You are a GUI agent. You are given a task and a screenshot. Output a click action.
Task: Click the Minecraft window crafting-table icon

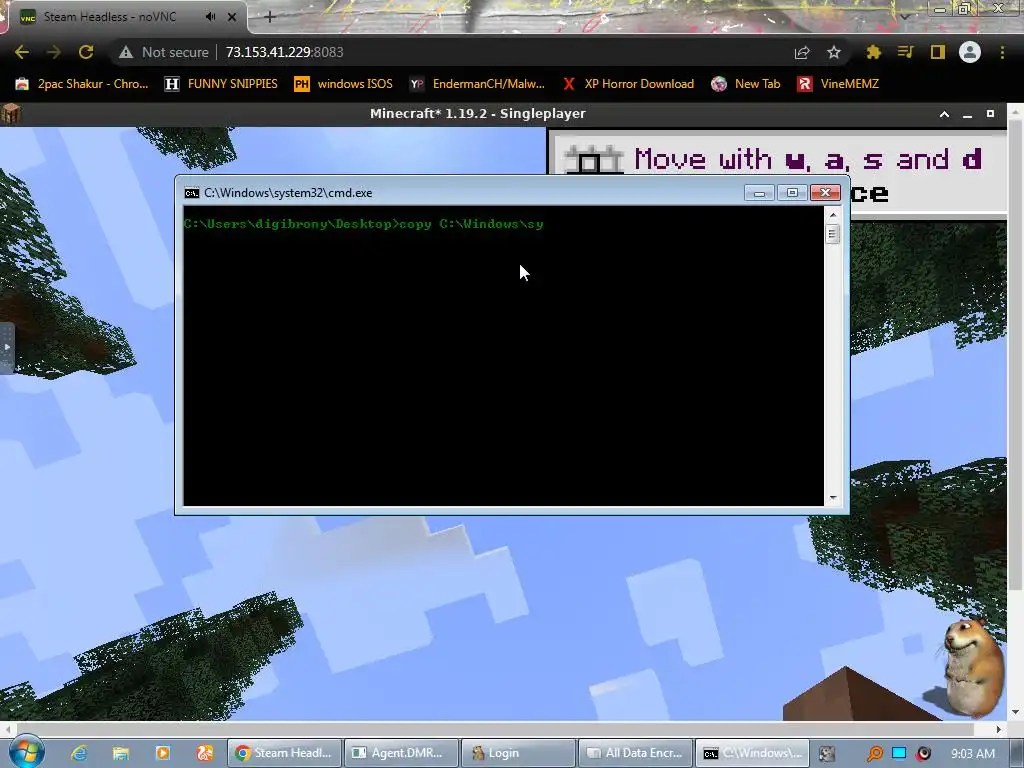[11, 114]
